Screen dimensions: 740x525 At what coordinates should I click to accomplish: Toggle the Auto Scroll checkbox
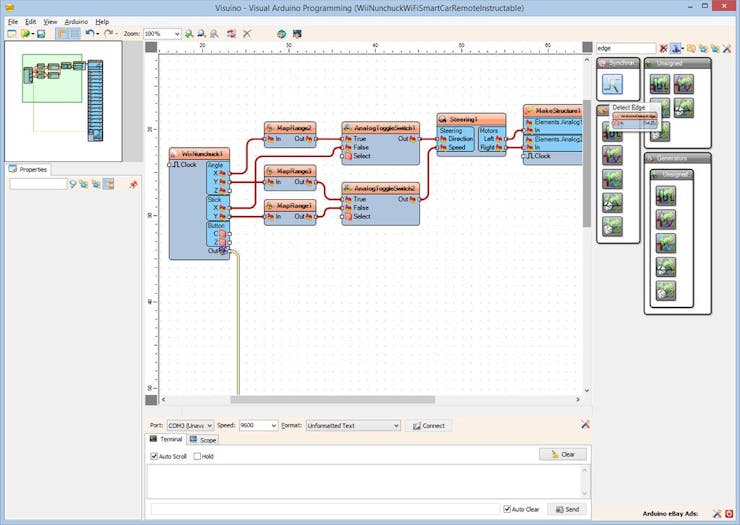pos(155,457)
